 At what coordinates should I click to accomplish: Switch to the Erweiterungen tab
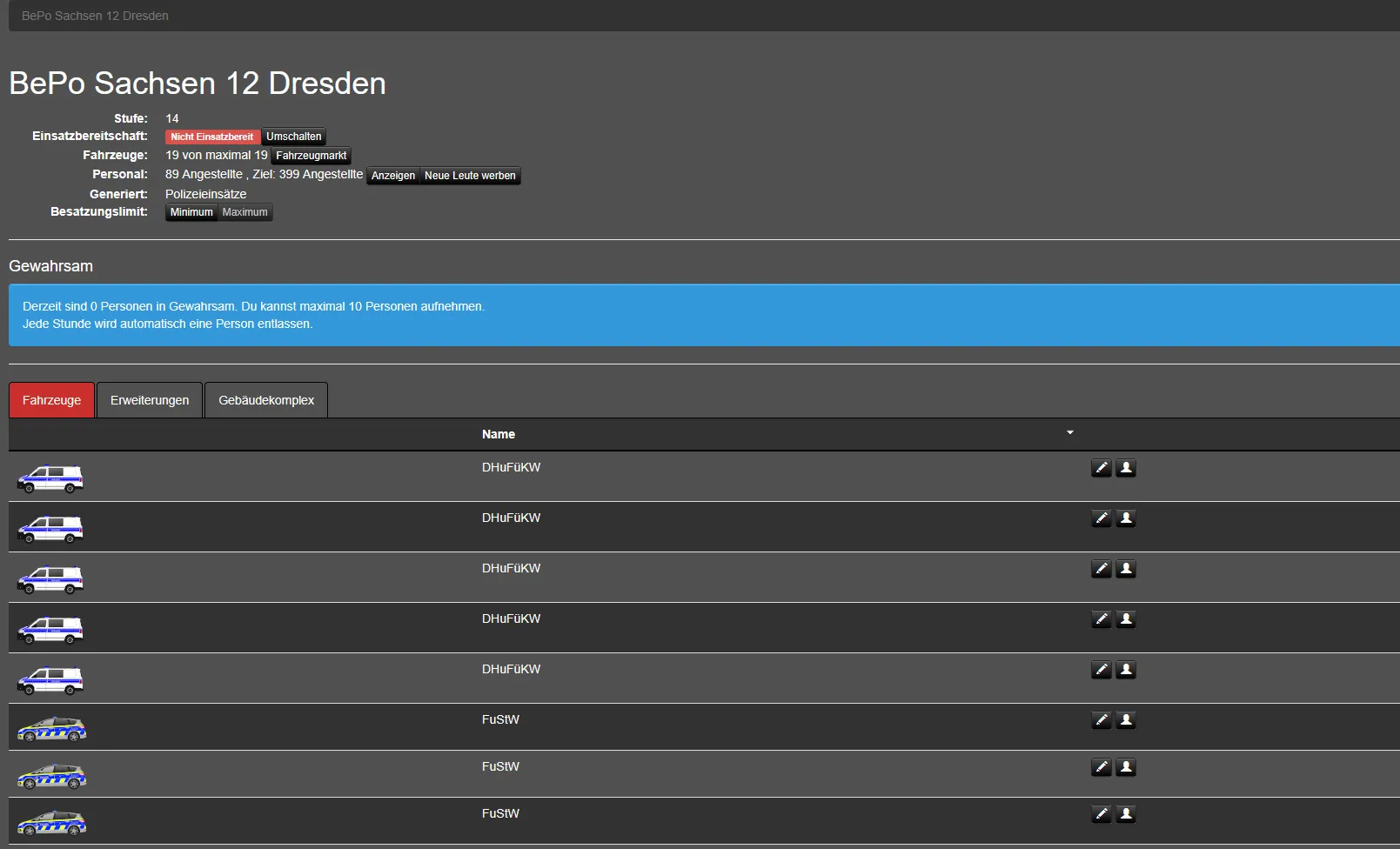pos(150,400)
